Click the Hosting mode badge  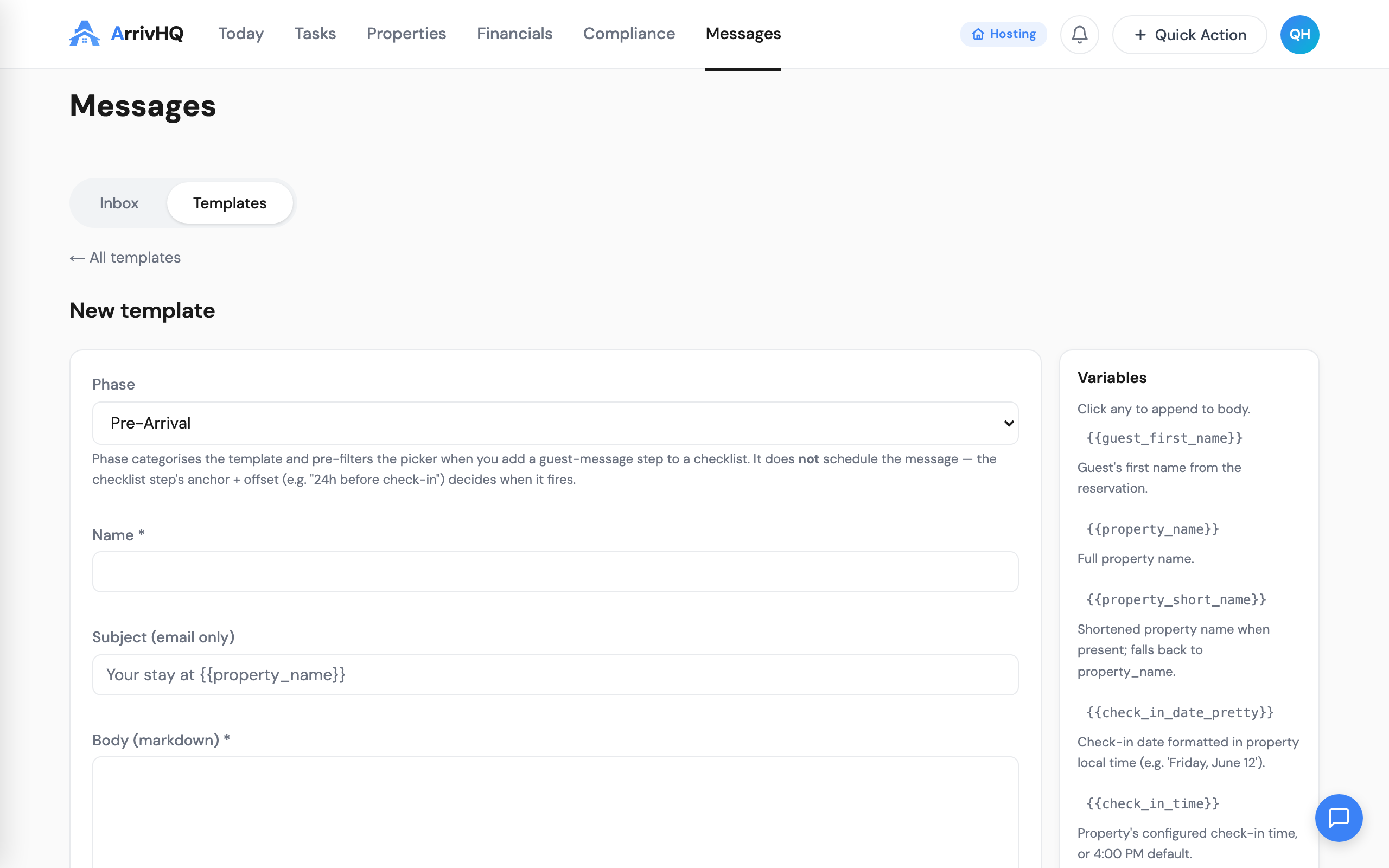[1003, 34]
